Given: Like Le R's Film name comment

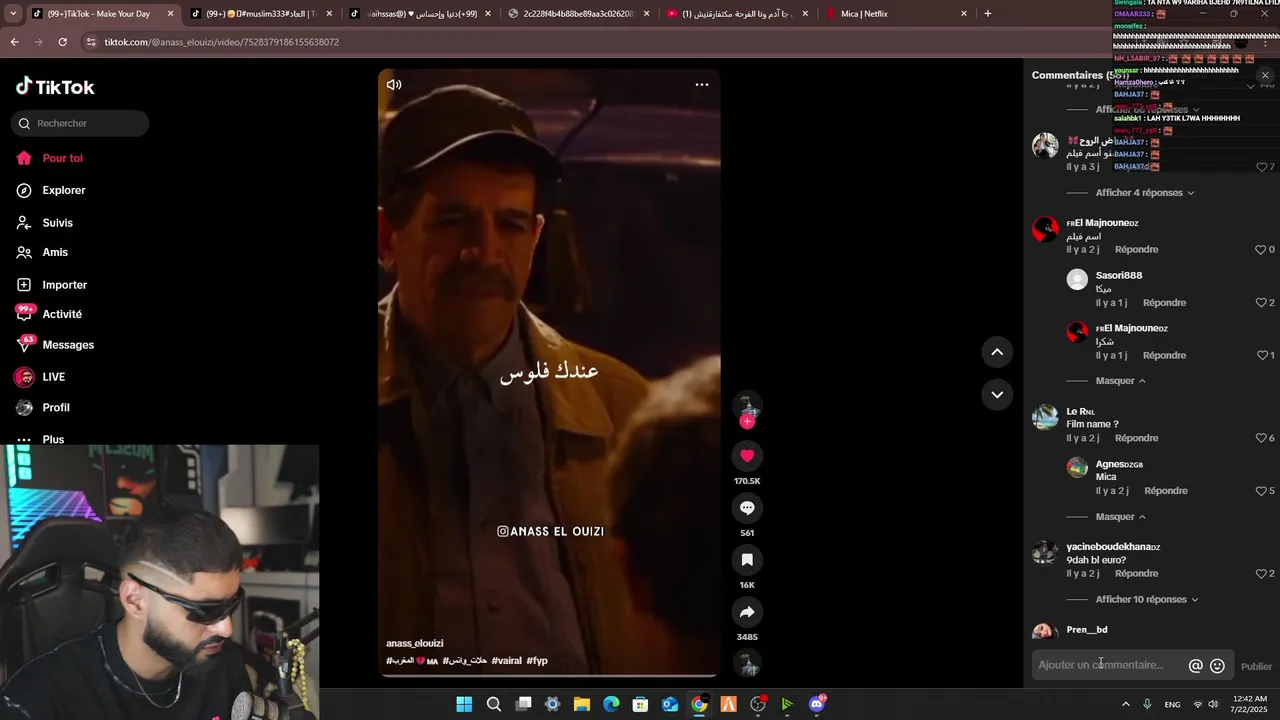Looking at the screenshot, I should point(1261,439).
